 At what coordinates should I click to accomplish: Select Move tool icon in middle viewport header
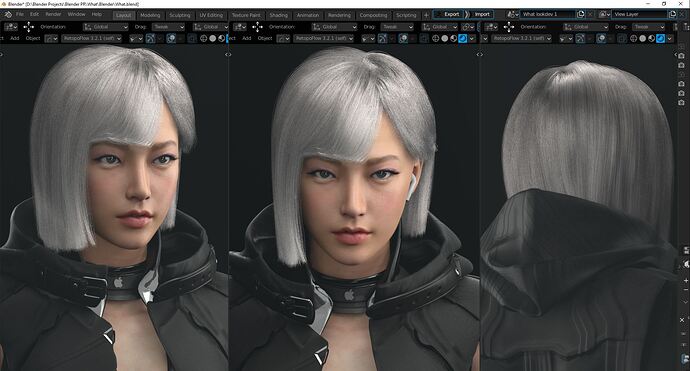coord(257,27)
